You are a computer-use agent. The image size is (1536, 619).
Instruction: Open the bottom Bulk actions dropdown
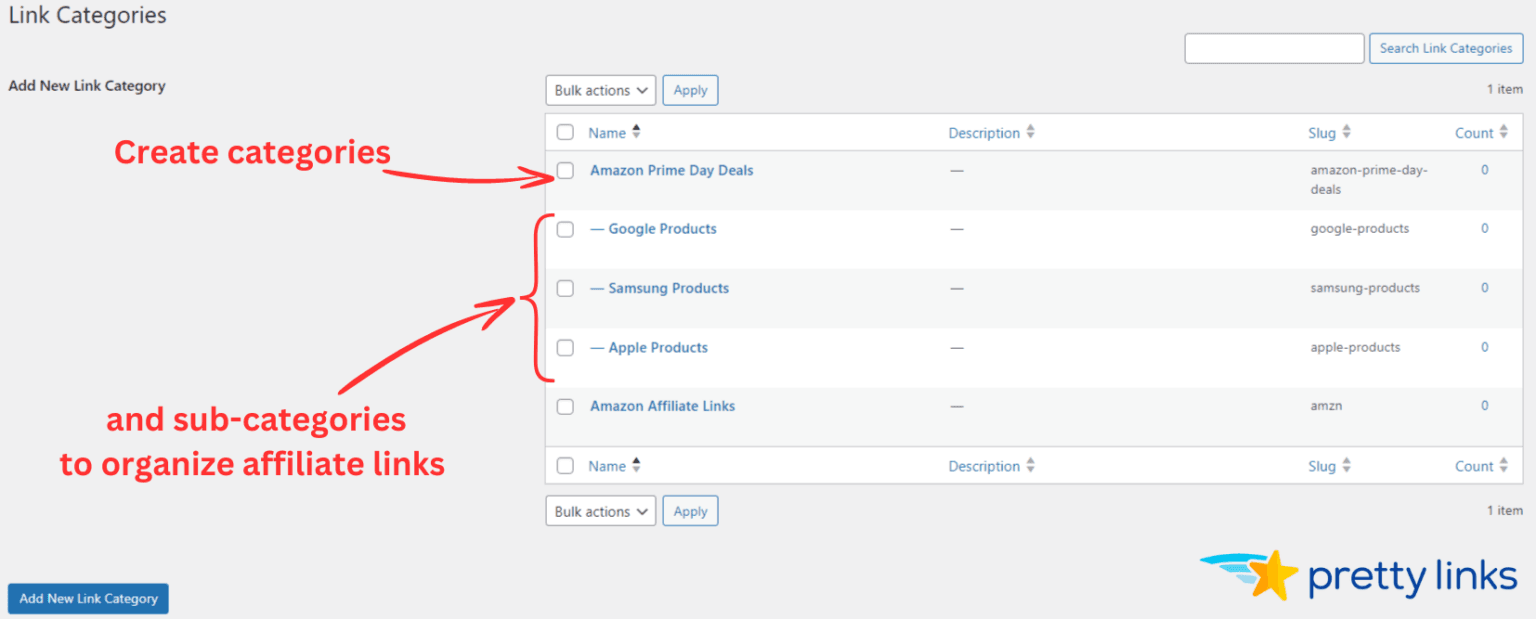pos(600,511)
